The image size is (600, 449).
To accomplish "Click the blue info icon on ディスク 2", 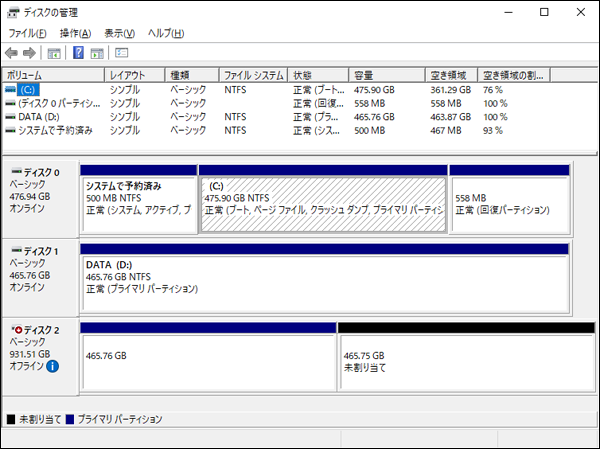I will (x=53, y=367).
